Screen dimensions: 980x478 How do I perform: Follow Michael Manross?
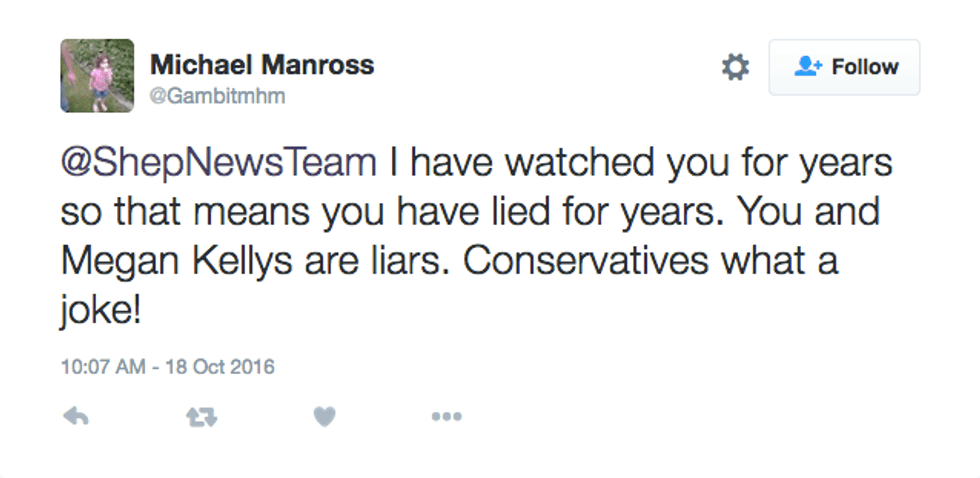click(x=844, y=68)
